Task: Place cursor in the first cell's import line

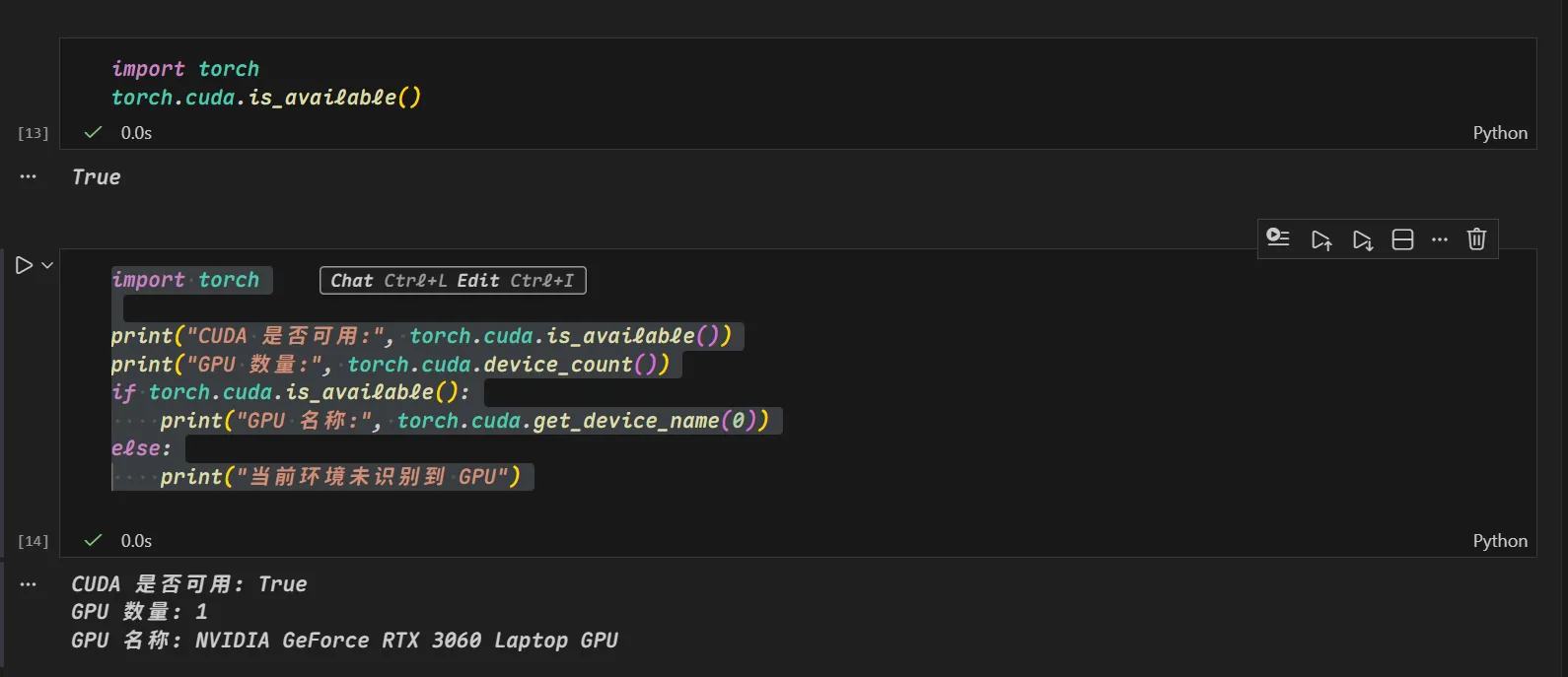Action: (x=185, y=69)
